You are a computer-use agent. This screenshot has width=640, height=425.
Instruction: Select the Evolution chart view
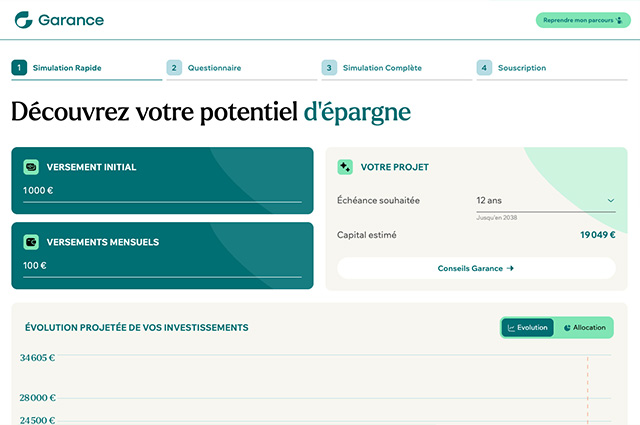(528, 327)
